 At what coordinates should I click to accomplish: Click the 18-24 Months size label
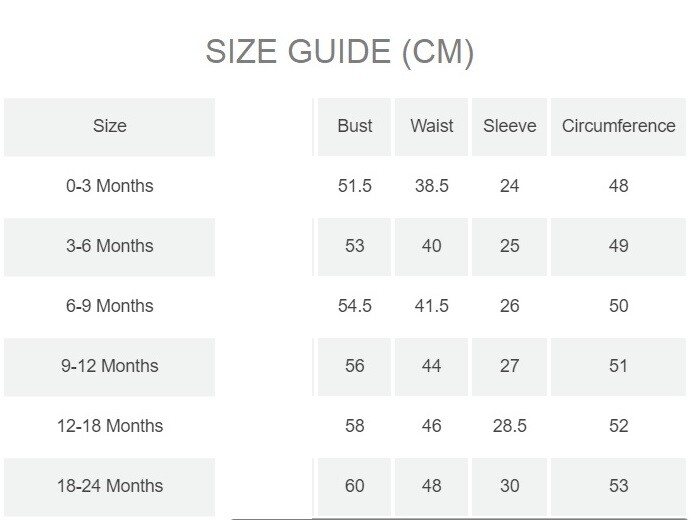coord(110,486)
